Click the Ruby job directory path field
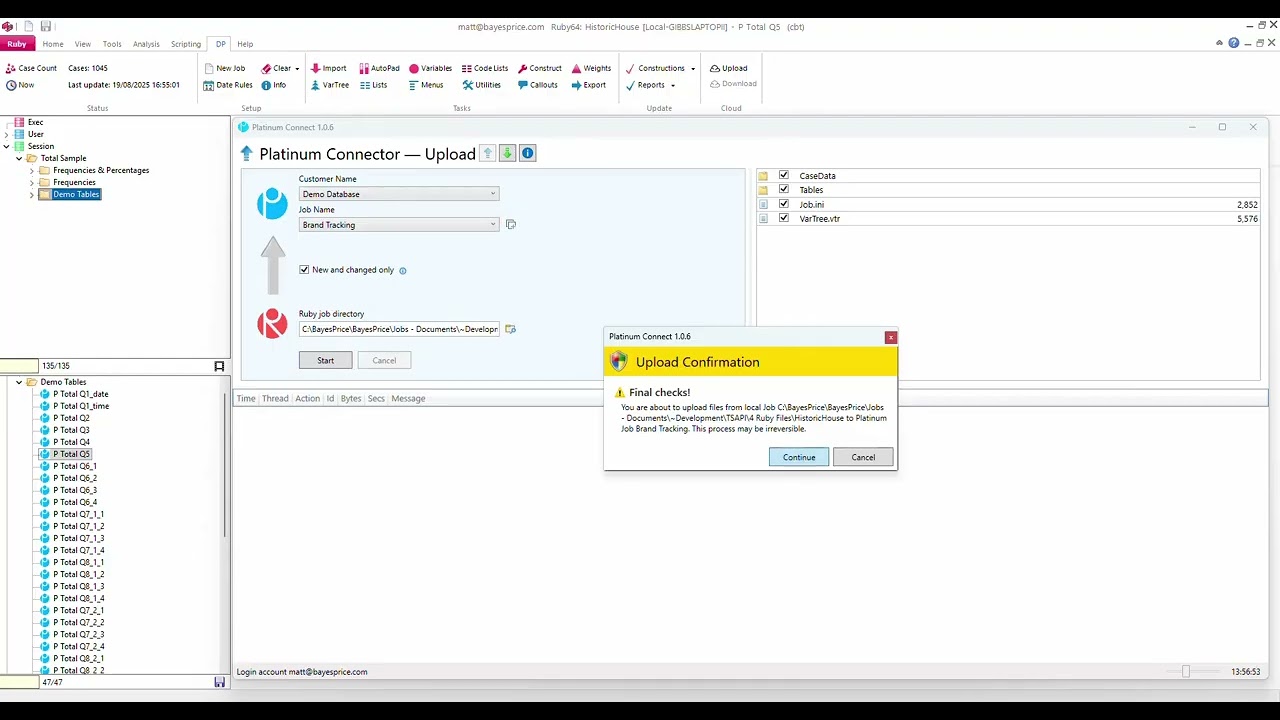This screenshot has width=1280, height=720. click(x=399, y=329)
